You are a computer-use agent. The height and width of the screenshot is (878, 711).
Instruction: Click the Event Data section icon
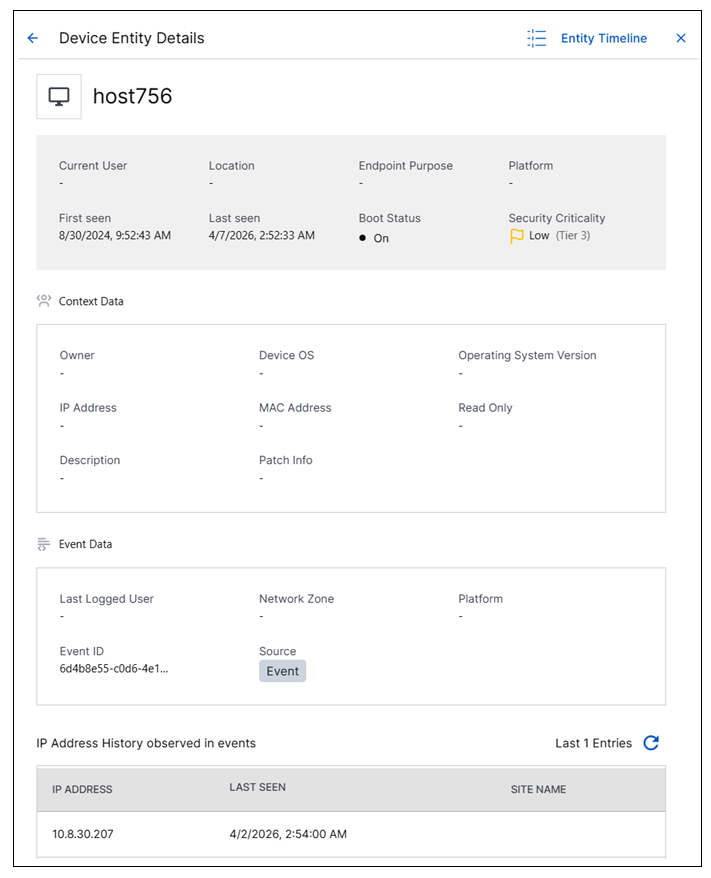pyautogui.click(x=44, y=543)
